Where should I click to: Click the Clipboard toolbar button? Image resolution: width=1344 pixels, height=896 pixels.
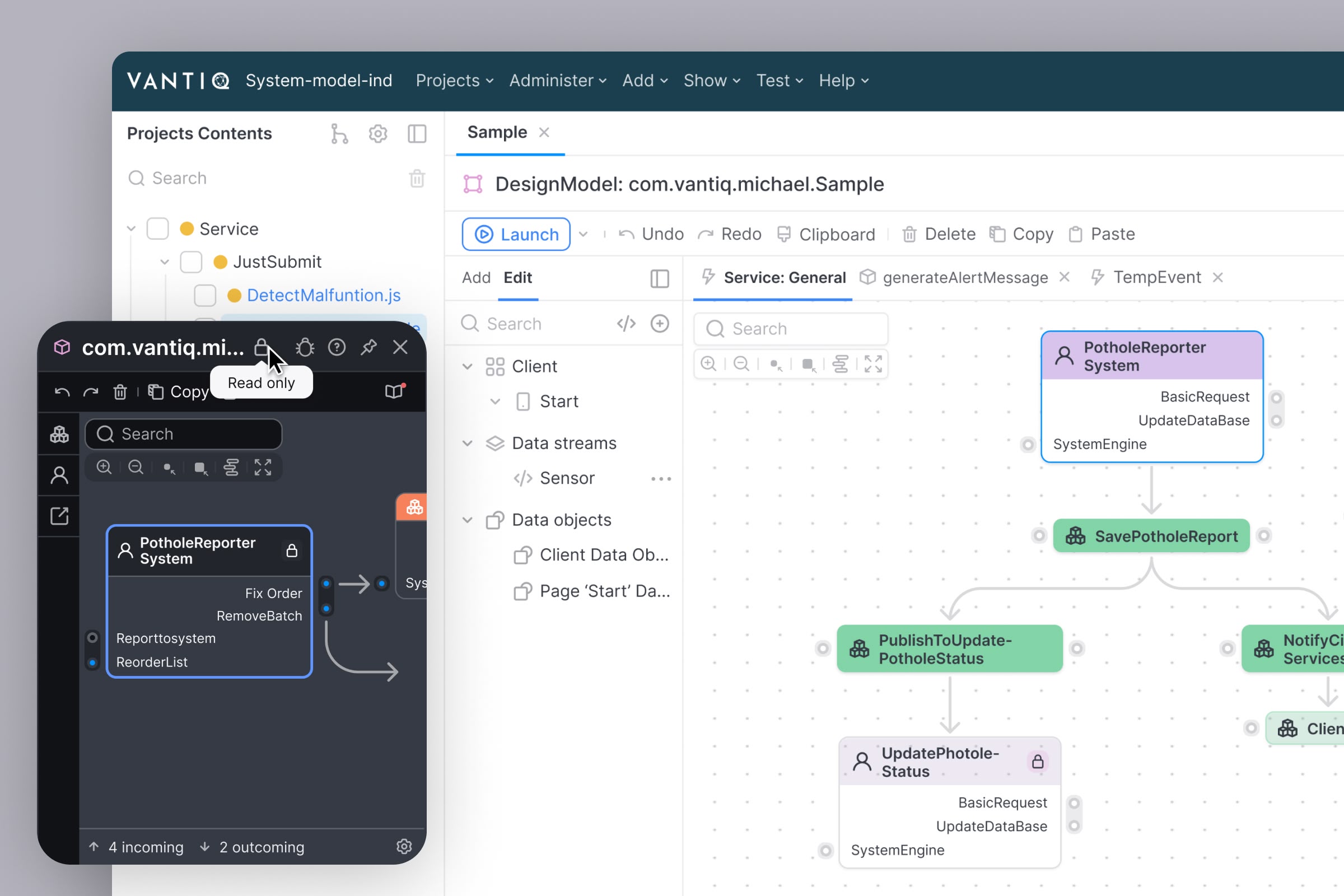827,234
